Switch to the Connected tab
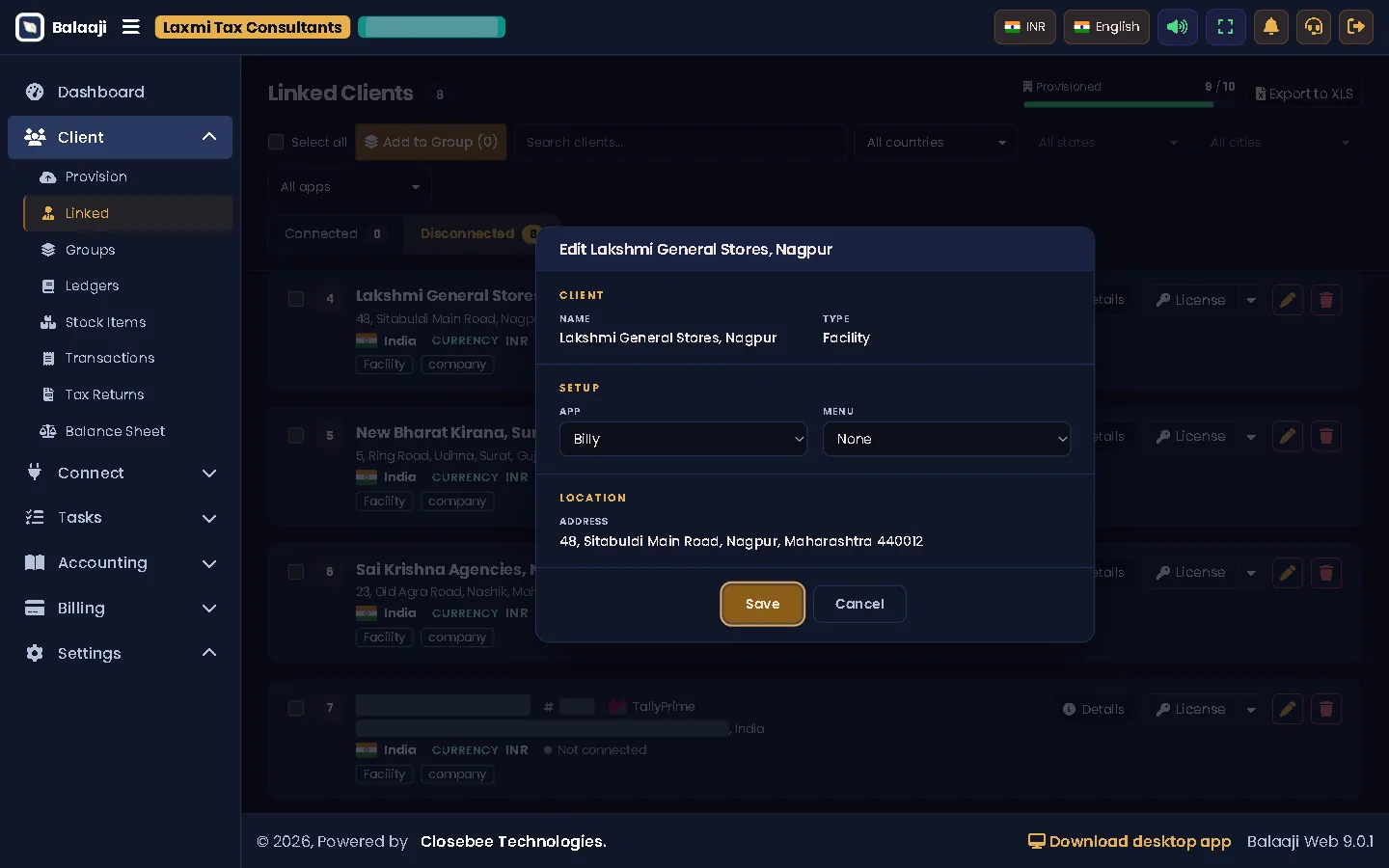This screenshot has width=1389, height=868. 333,233
